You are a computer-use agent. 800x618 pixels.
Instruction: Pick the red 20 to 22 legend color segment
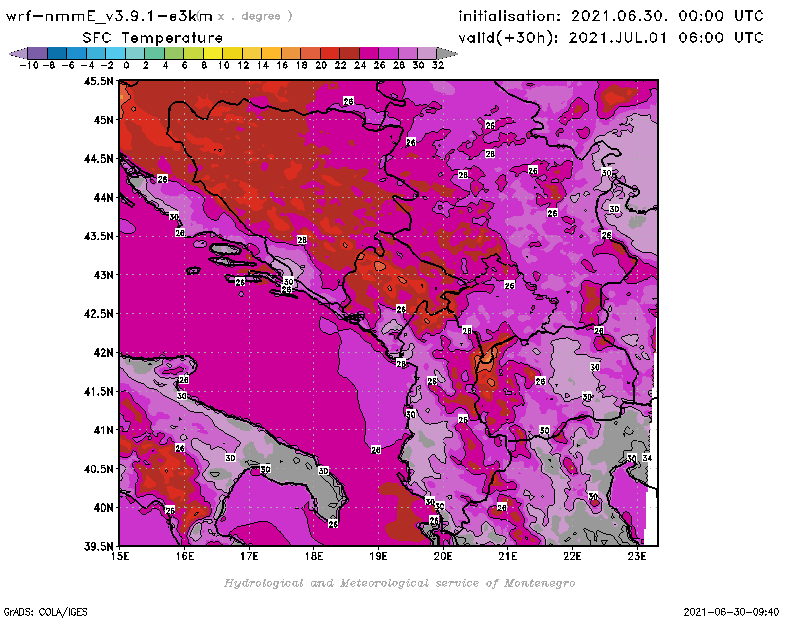click(x=330, y=53)
